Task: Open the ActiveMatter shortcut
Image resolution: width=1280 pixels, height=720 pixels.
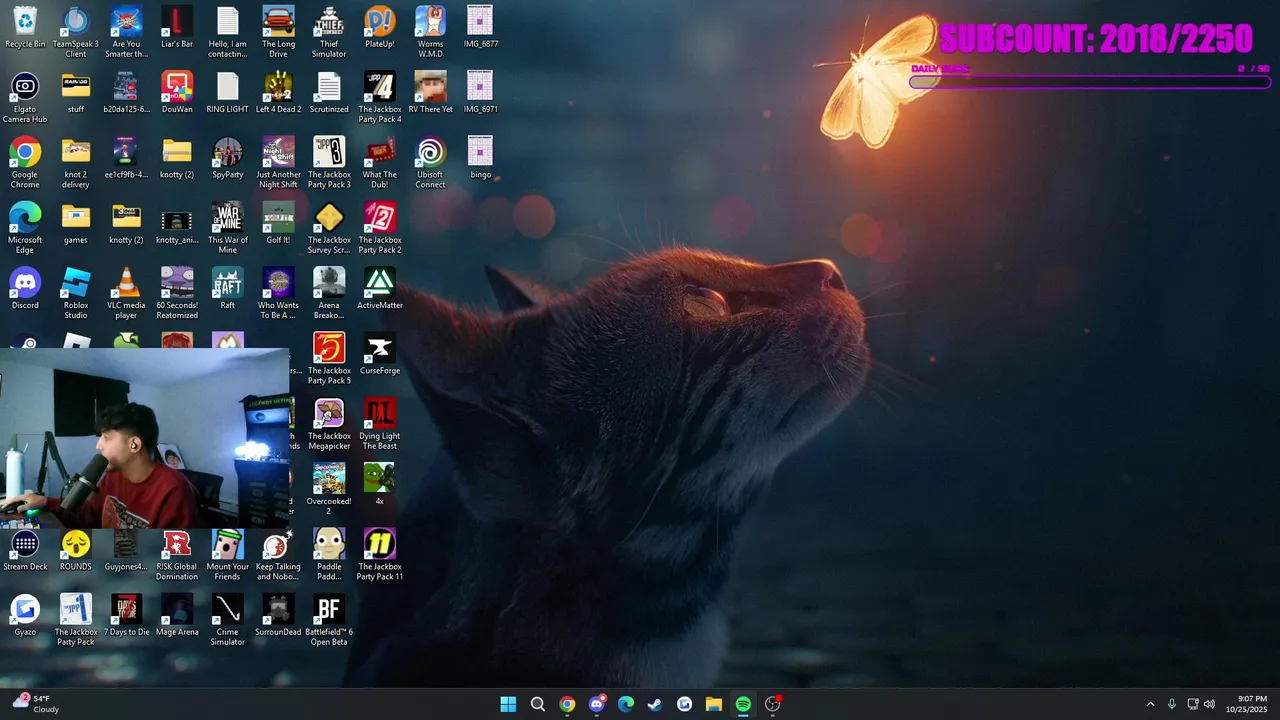Action: 380,288
